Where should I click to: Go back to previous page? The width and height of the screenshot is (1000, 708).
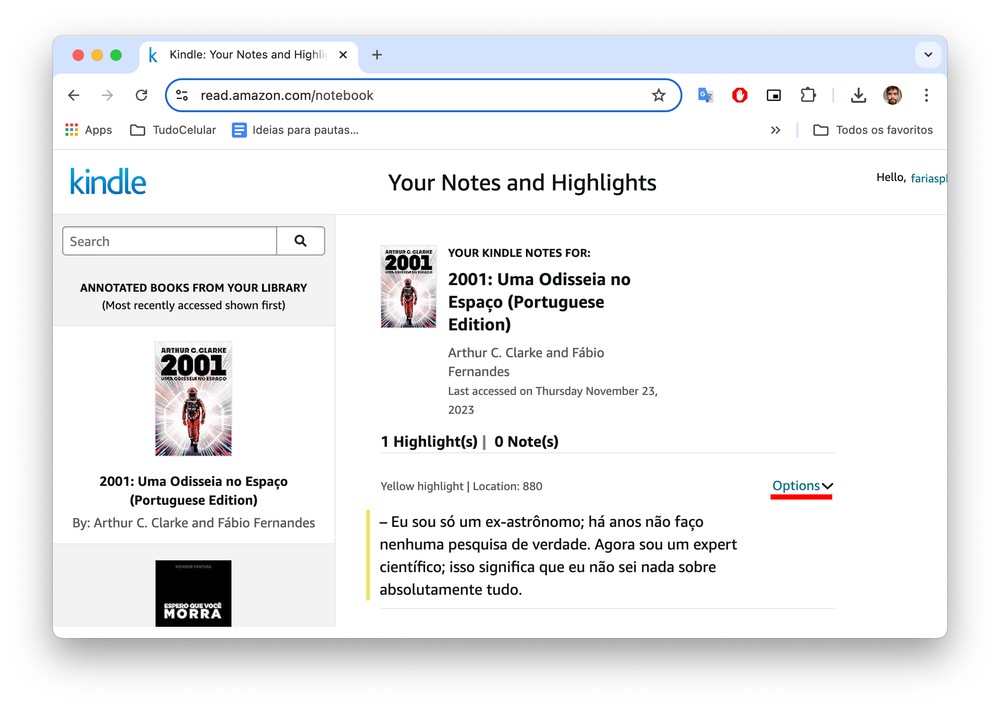point(73,96)
